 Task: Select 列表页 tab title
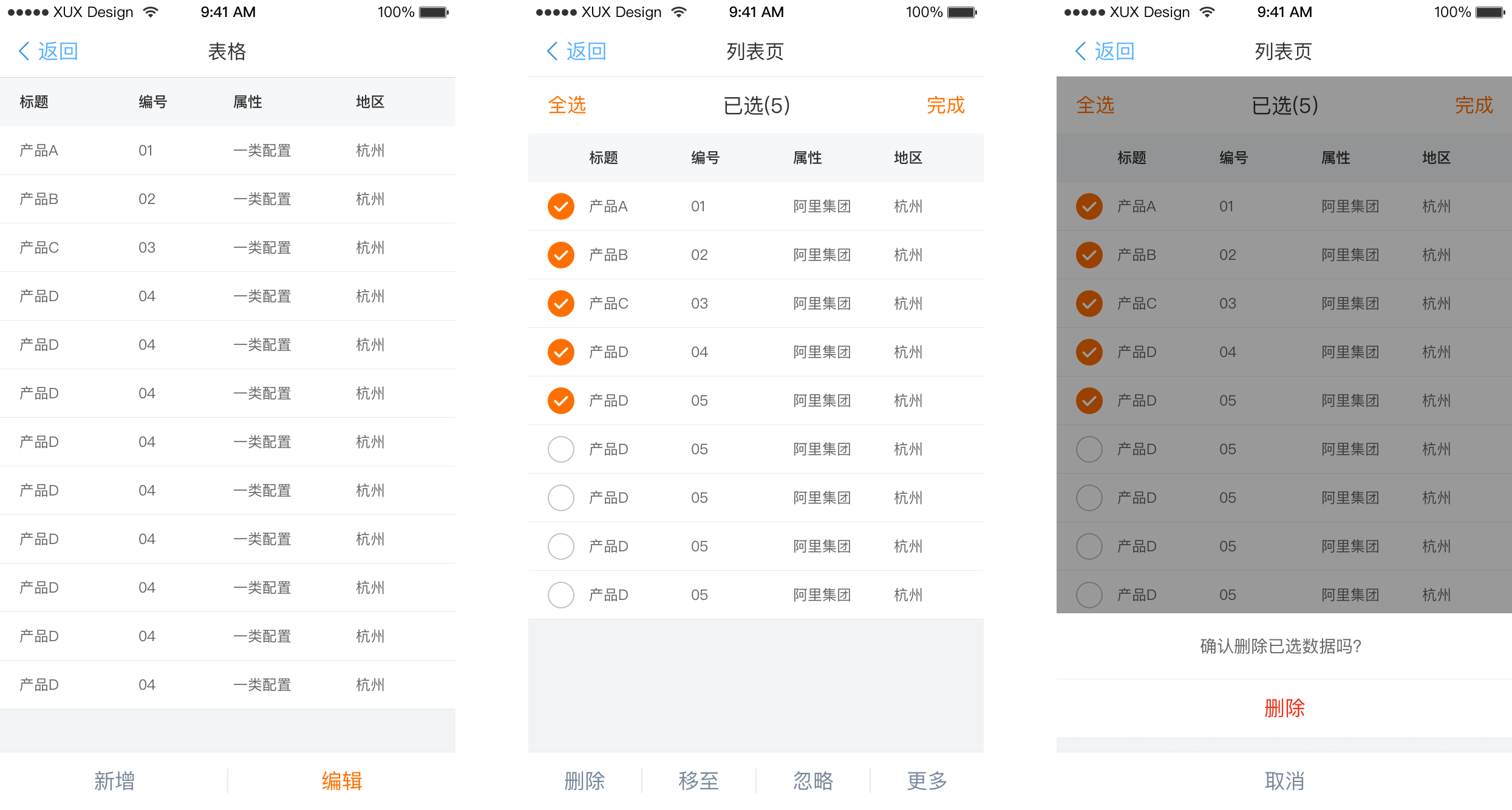point(756,51)
